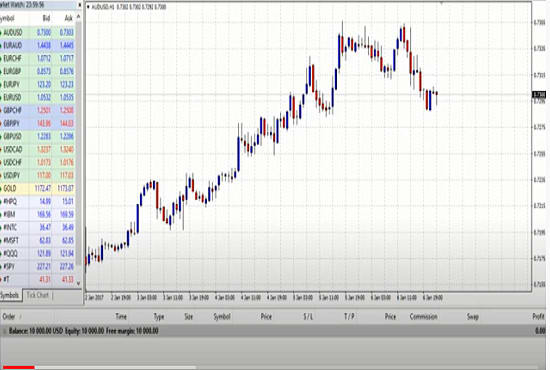The image size is (550, 370).
Task: Select the #T stock row
Action: click(38, 280)
